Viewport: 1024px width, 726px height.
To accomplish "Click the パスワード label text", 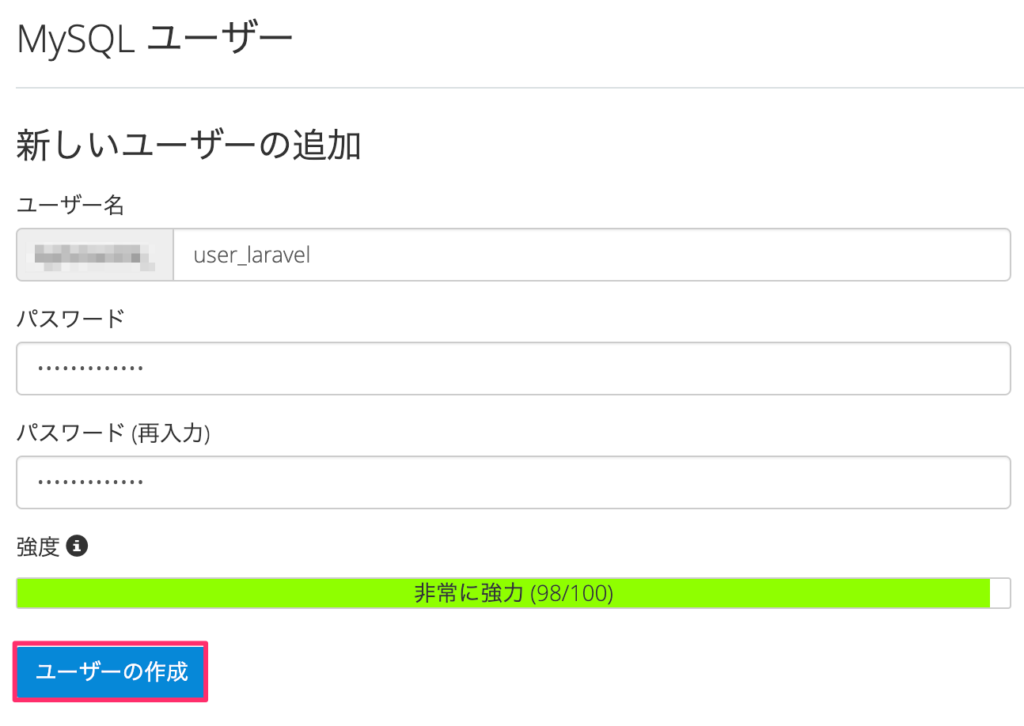I will (71, 319).
